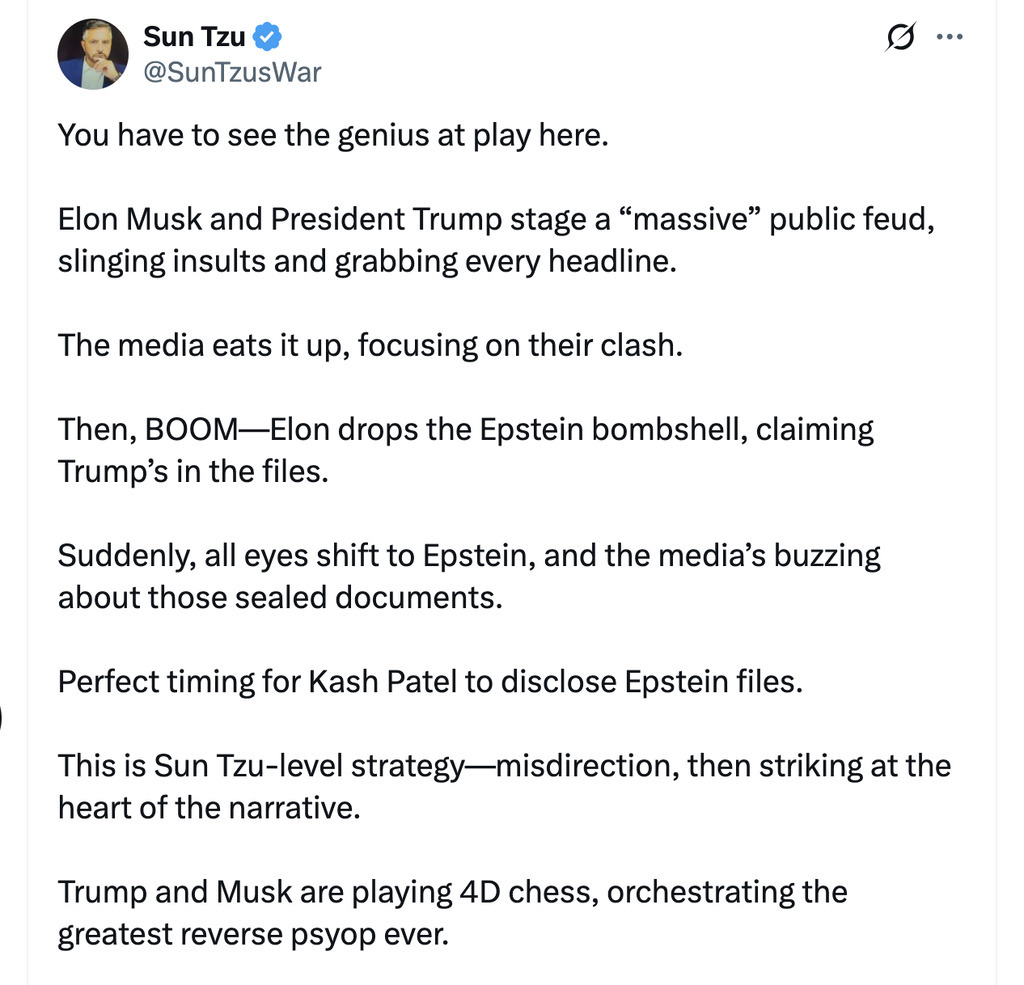Click the blue verified checkmark badge
1024x985 pixels.
click(x=269, y=38)
